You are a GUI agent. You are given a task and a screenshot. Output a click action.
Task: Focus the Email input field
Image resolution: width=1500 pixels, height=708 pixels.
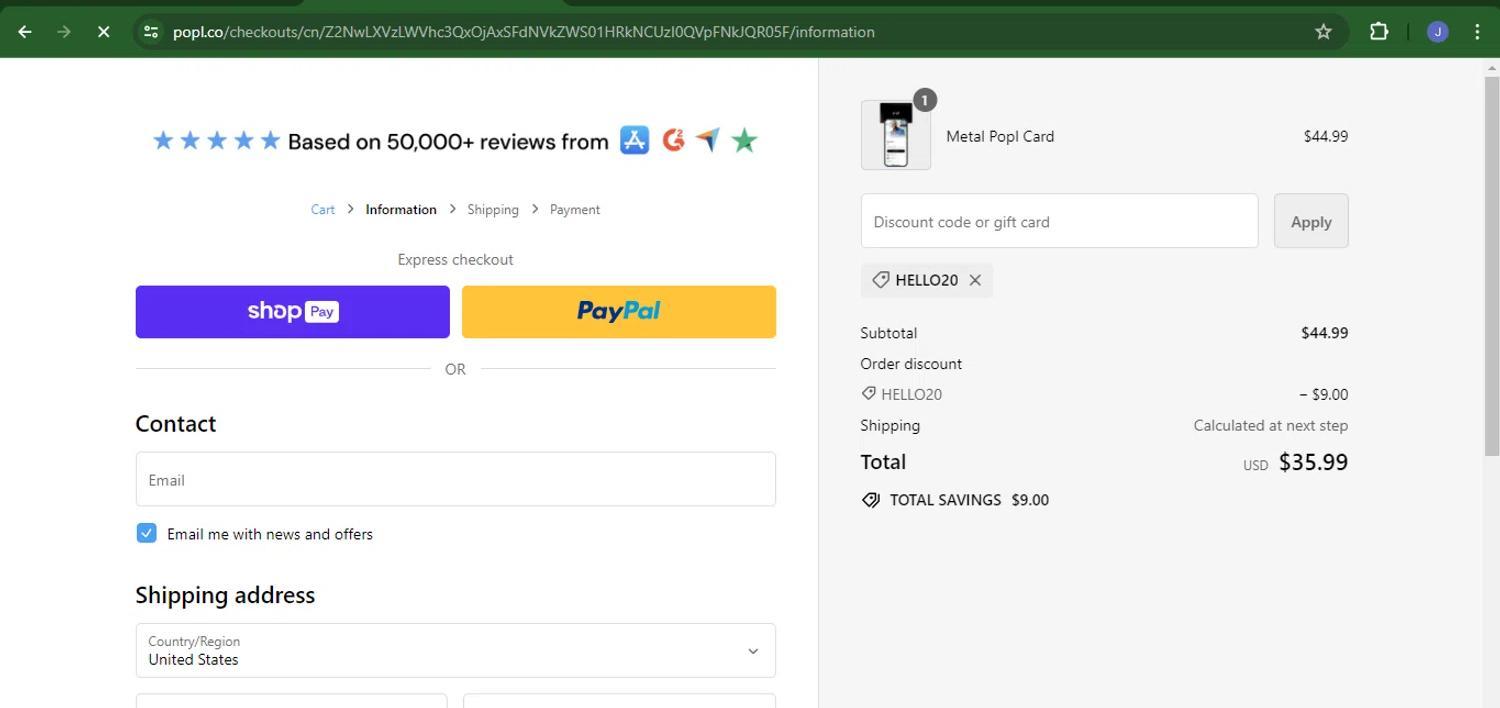tap(455, 480)
